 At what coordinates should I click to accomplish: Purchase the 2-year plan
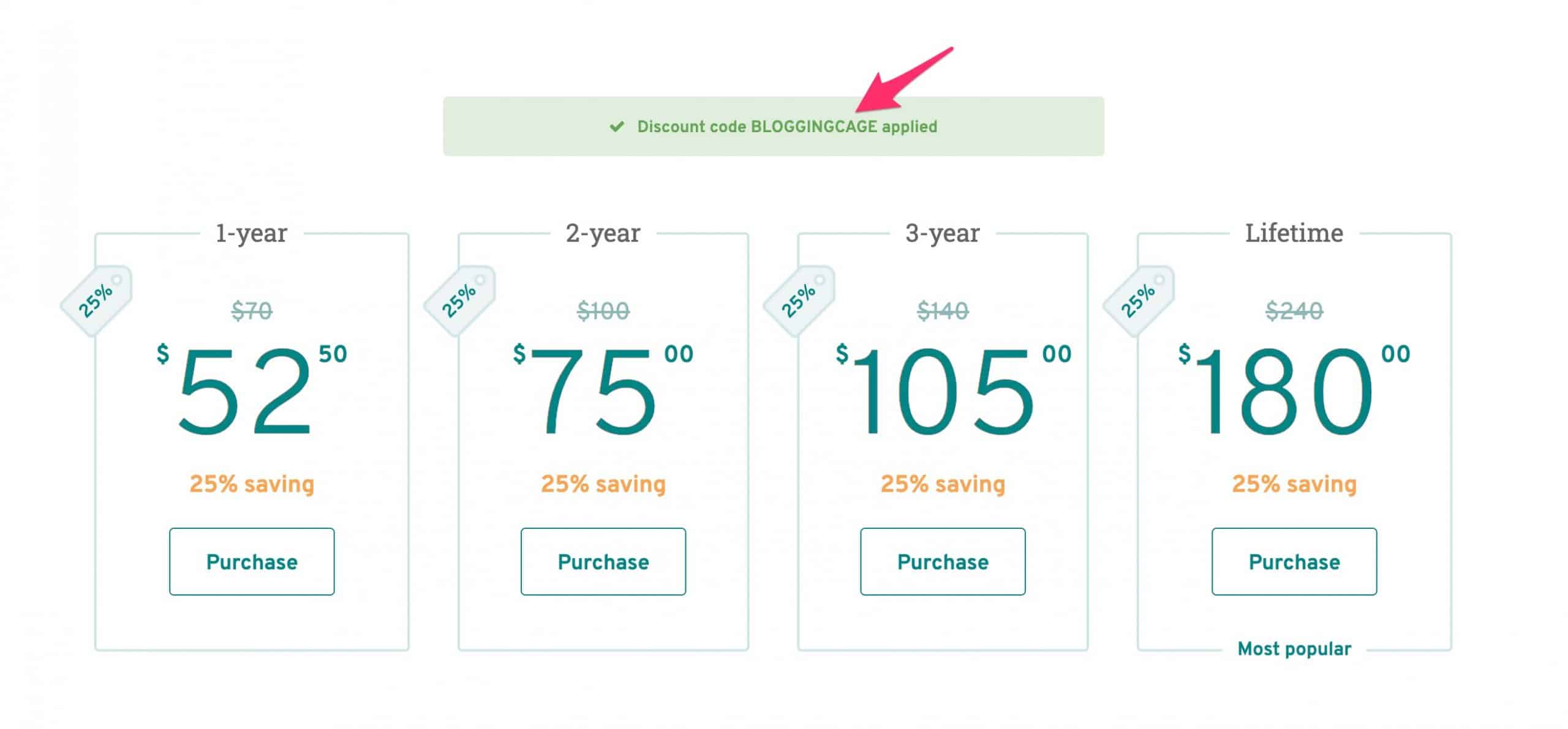click(603, 561)
